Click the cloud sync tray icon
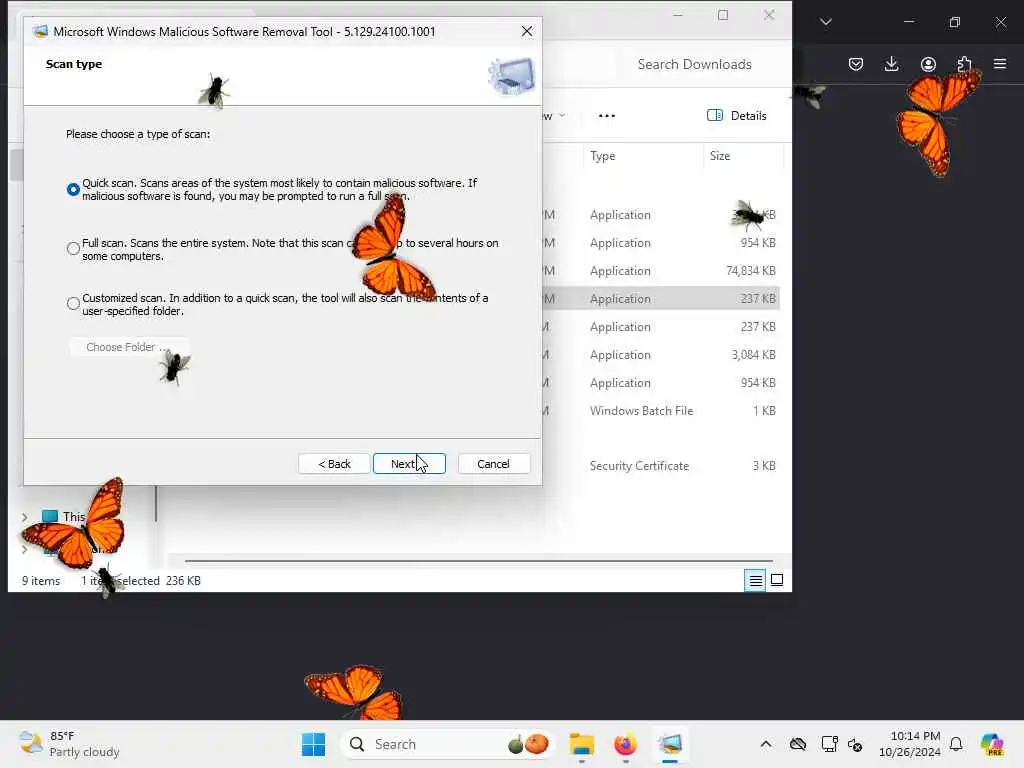The width and height of the screenshot is (1024, 768). 798,744
